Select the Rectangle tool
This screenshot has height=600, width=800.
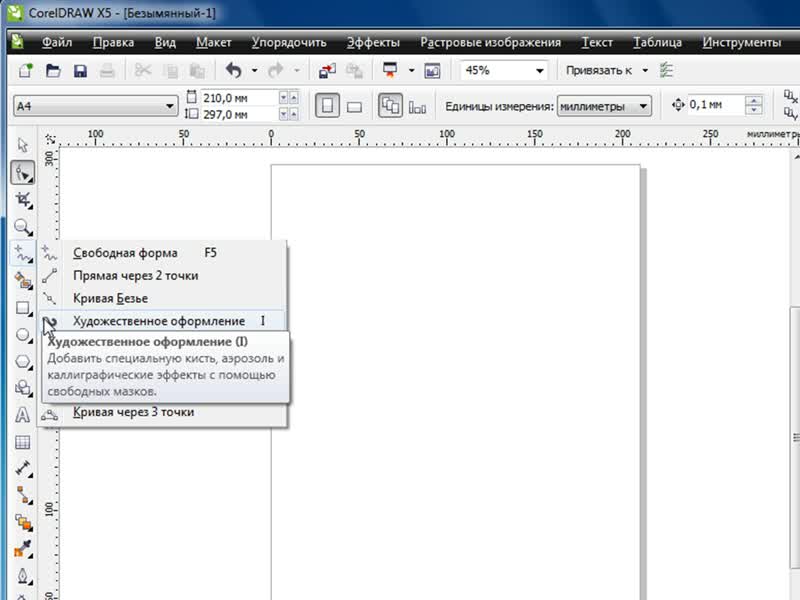[x=22, y=308]
